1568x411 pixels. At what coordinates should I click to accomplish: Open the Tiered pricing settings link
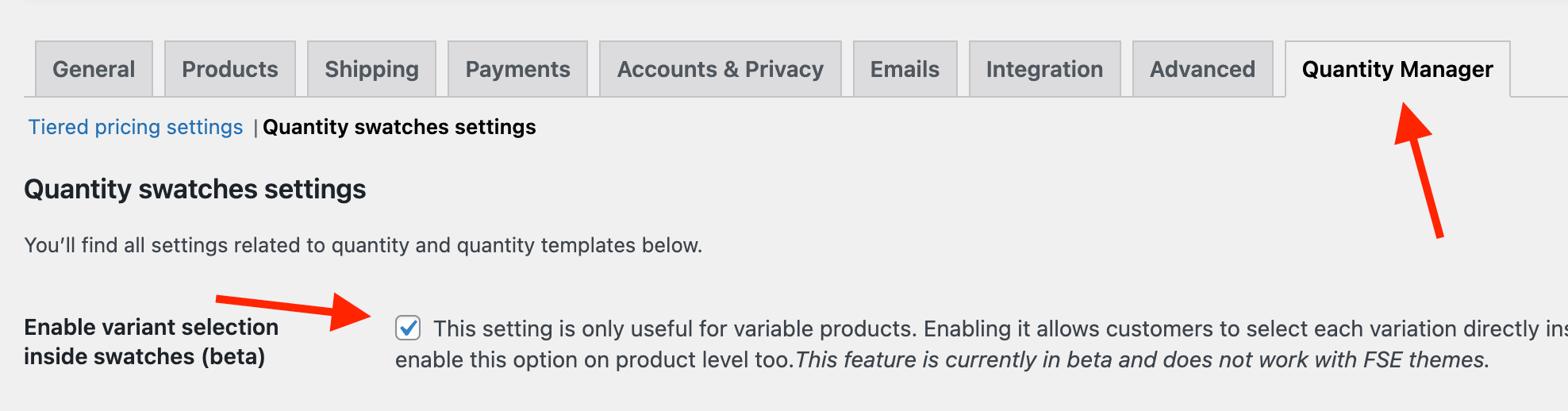tap(136, 127)
